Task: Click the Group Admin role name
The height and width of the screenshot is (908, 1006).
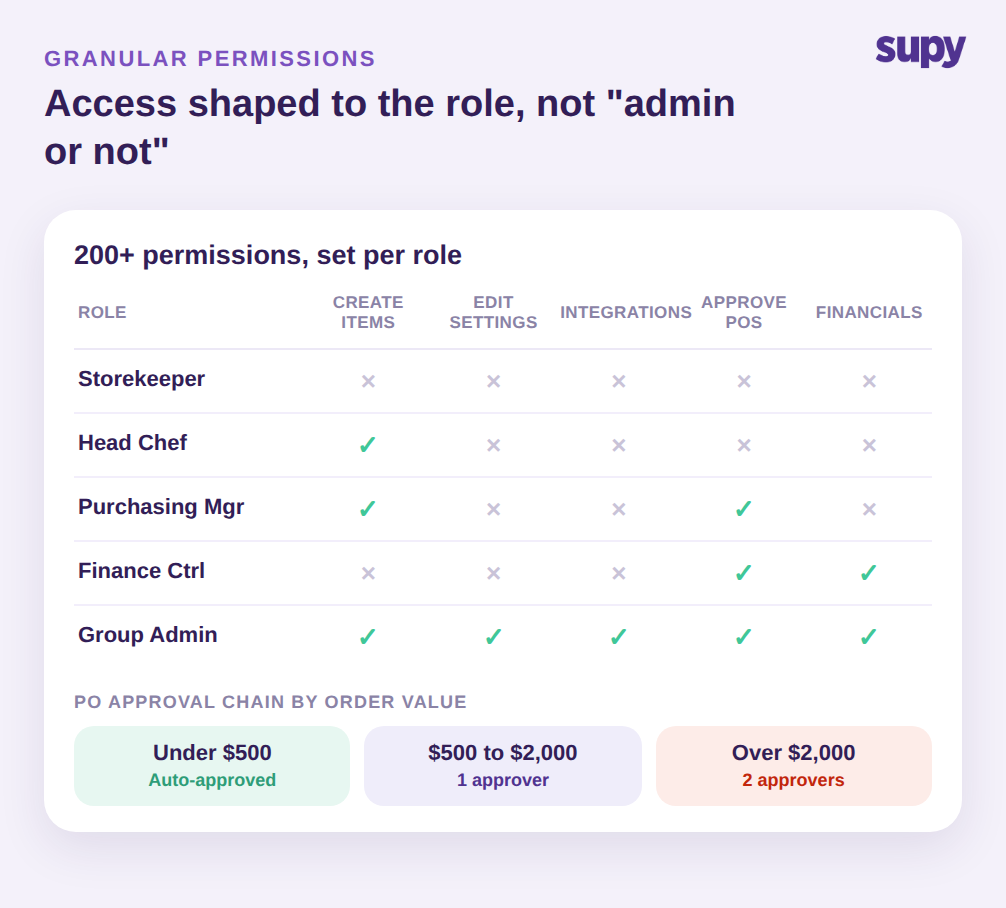Action: (x=148, y=635)
